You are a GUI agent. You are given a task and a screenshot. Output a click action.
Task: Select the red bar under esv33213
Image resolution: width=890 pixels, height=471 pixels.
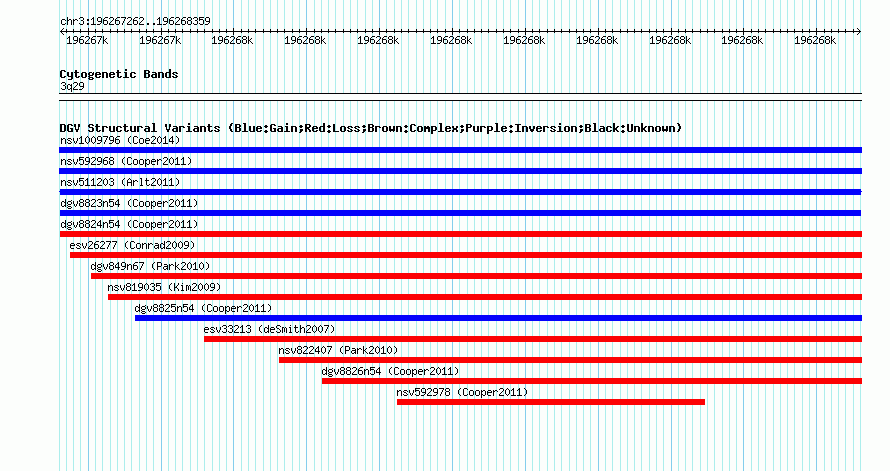click(x=533, y=339)
